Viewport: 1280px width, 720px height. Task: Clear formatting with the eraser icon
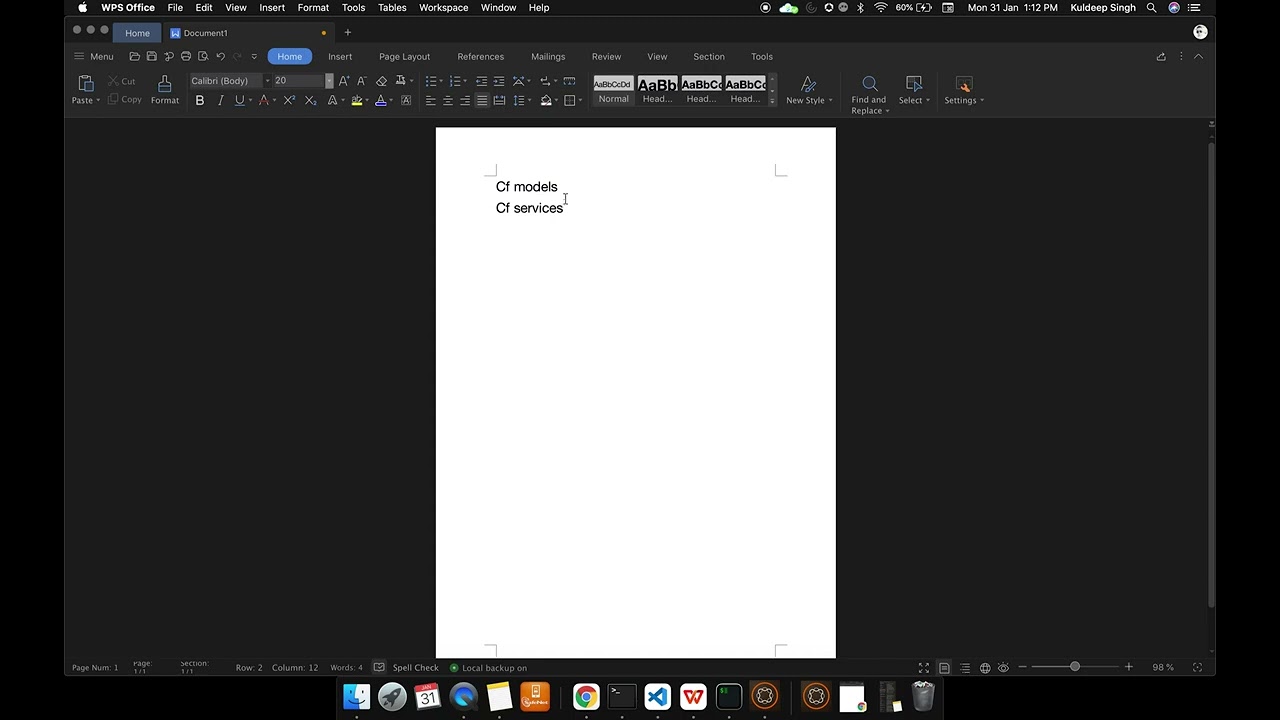[x=381, y=81]
